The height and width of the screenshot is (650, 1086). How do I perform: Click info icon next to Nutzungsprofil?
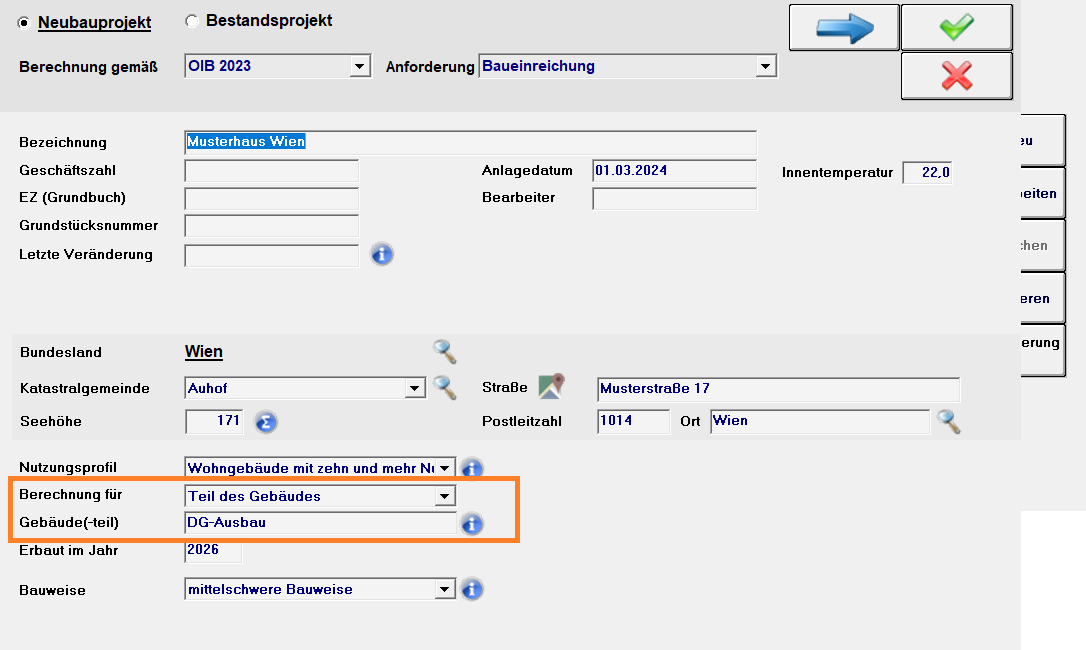pos(472,468)
